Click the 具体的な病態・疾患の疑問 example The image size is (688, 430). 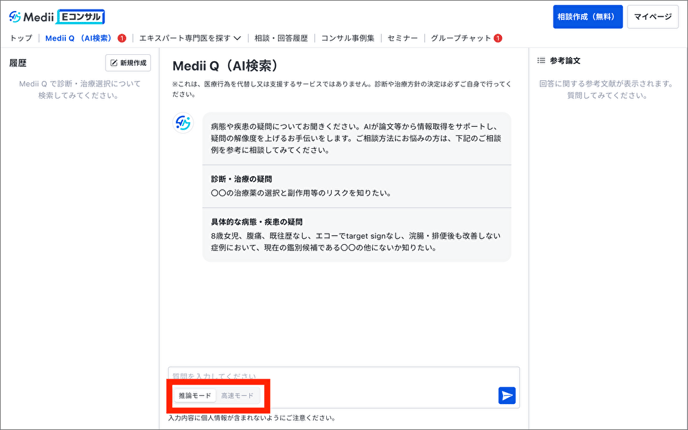[356, 235]
